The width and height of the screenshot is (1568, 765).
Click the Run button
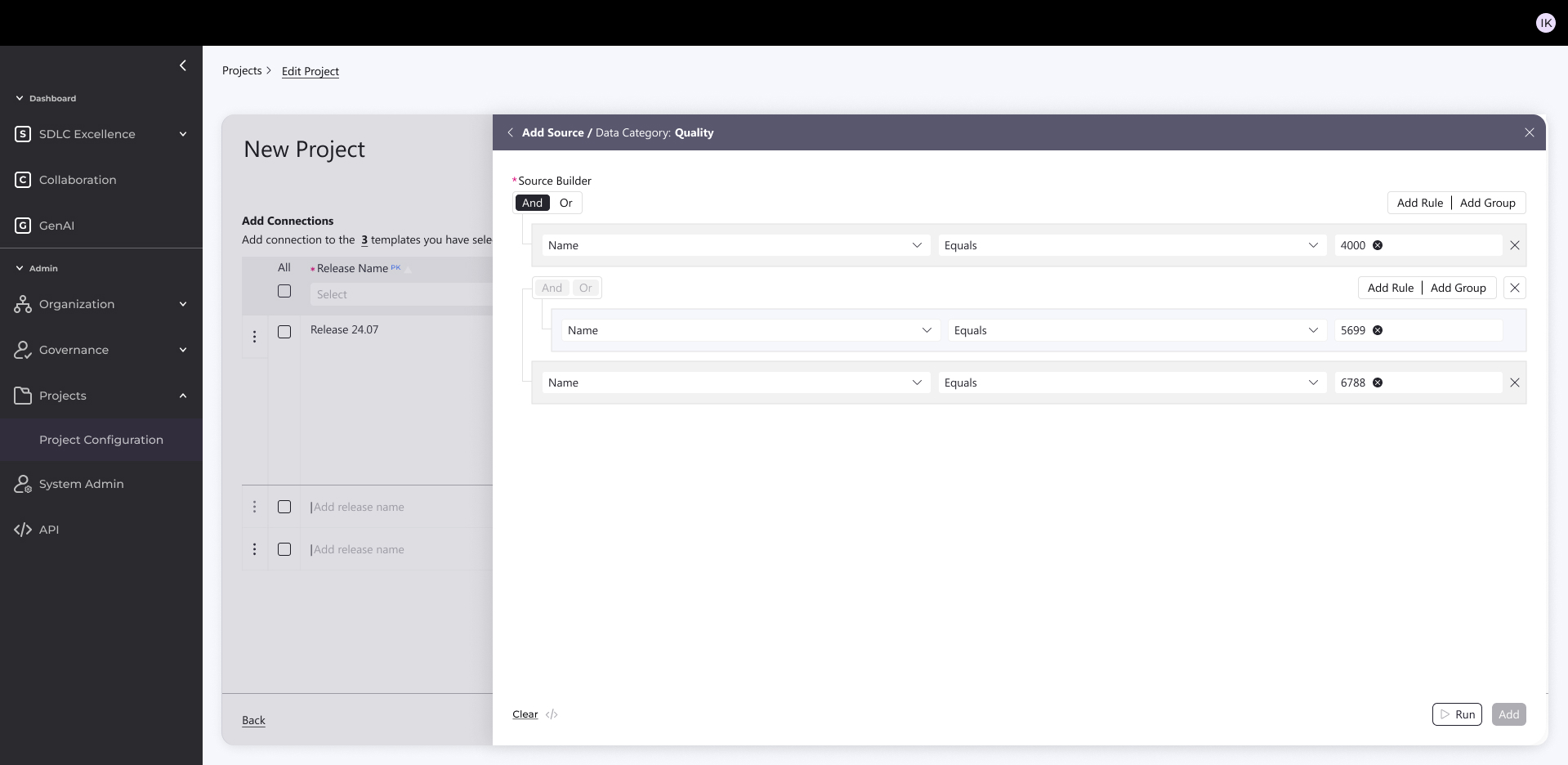click(1457, 714)
